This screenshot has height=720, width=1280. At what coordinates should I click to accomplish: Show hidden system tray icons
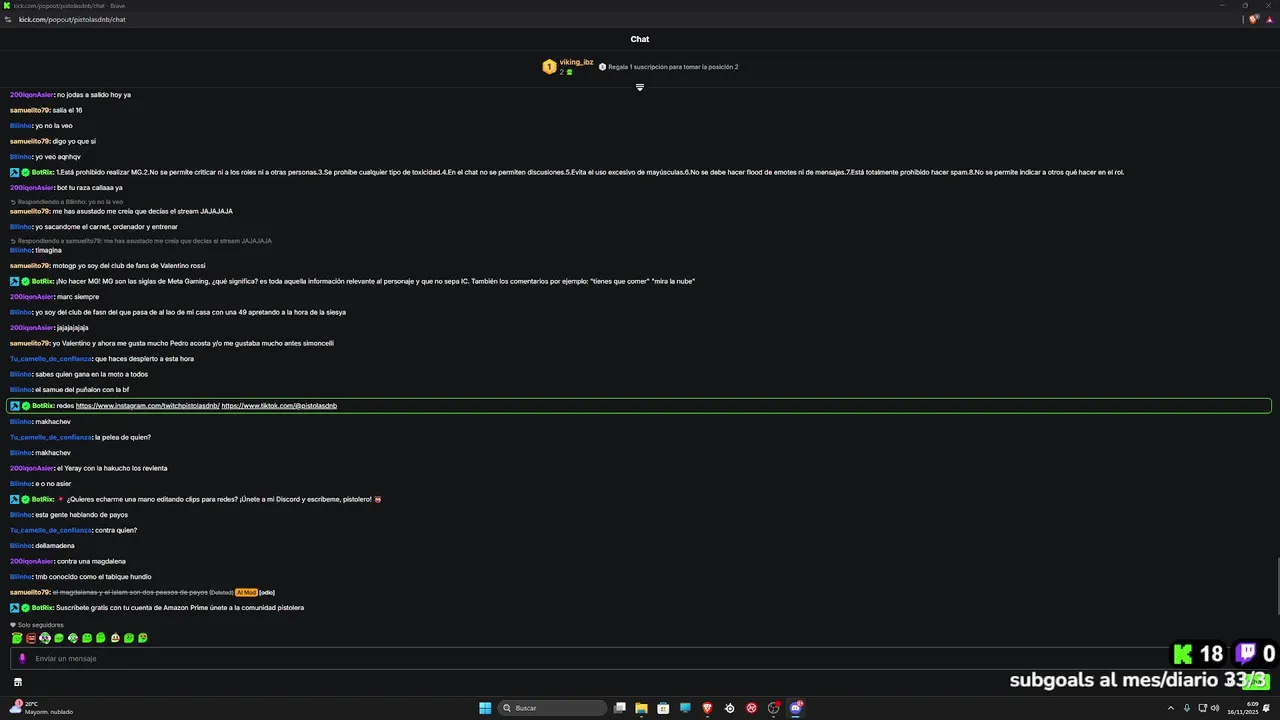(x=1172, y=708)
